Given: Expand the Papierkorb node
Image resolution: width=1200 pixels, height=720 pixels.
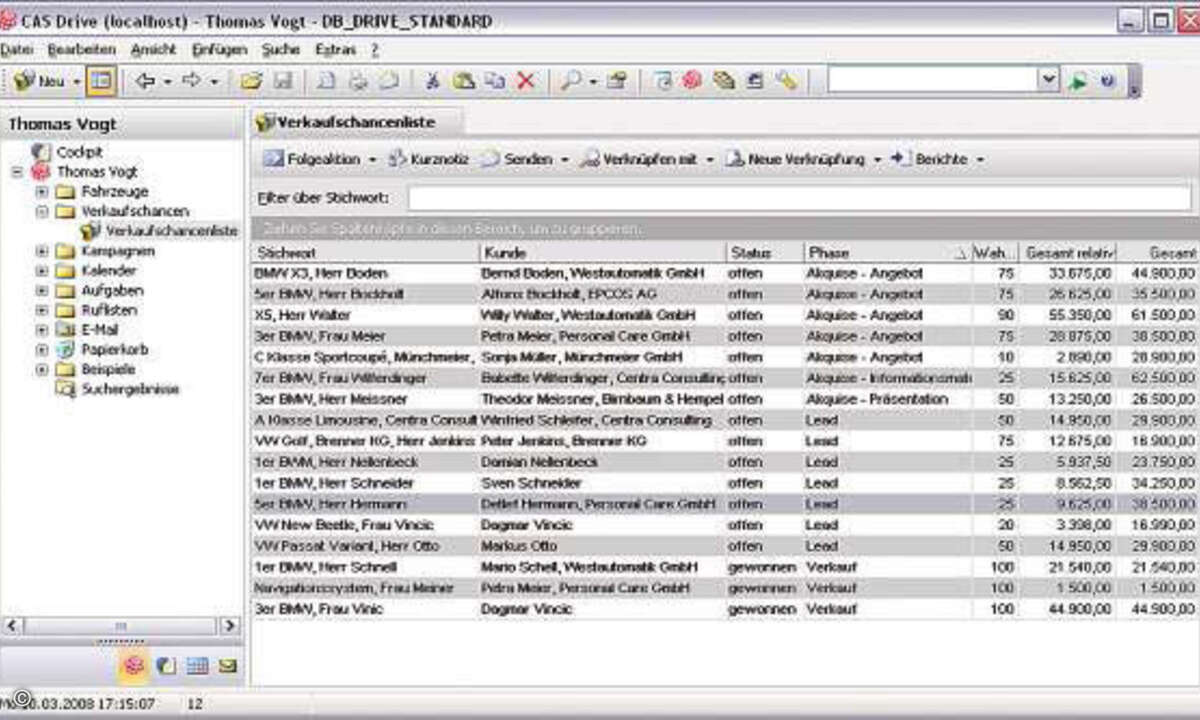Looking at the screenshot, I should click(41, 350).
